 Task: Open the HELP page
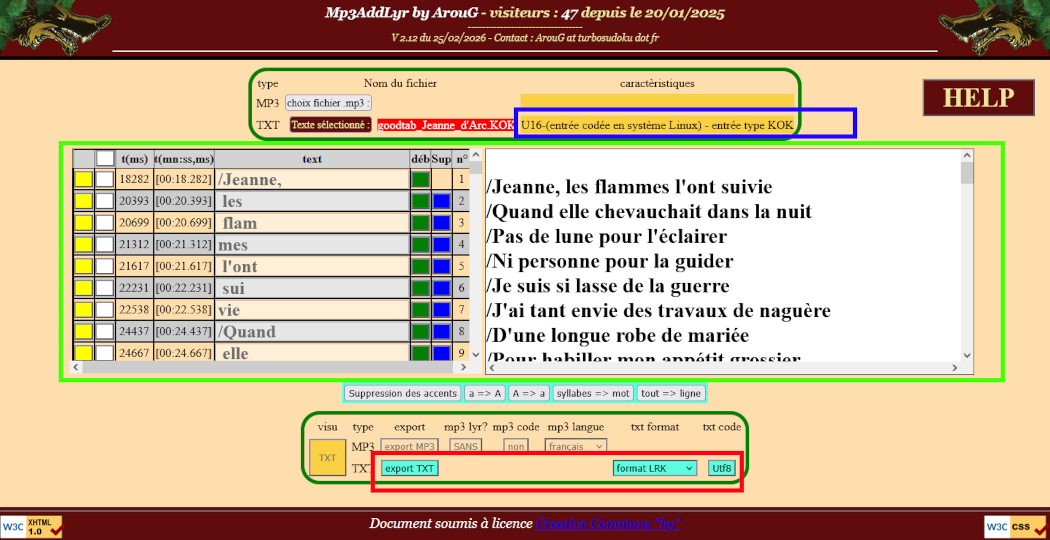tap(978, 98)
